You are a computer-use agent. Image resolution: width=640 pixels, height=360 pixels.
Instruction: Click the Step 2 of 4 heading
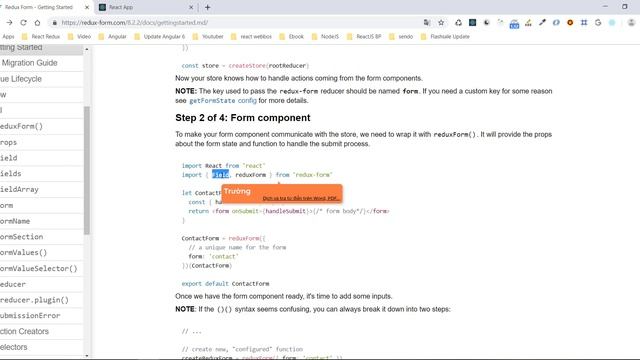[243, 118]
